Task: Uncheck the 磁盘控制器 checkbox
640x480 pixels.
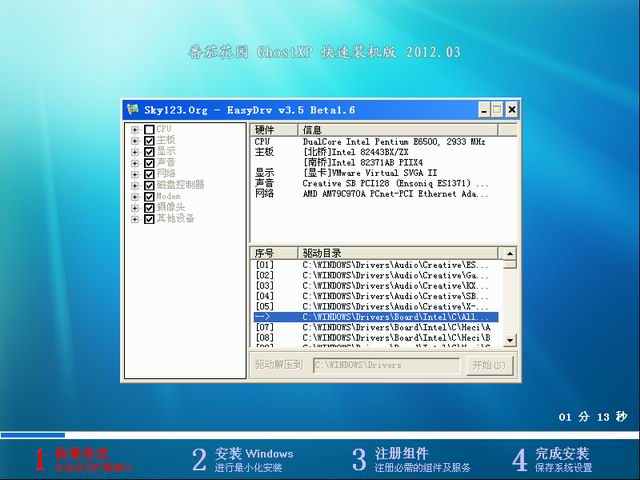Action: coord(149,186)
